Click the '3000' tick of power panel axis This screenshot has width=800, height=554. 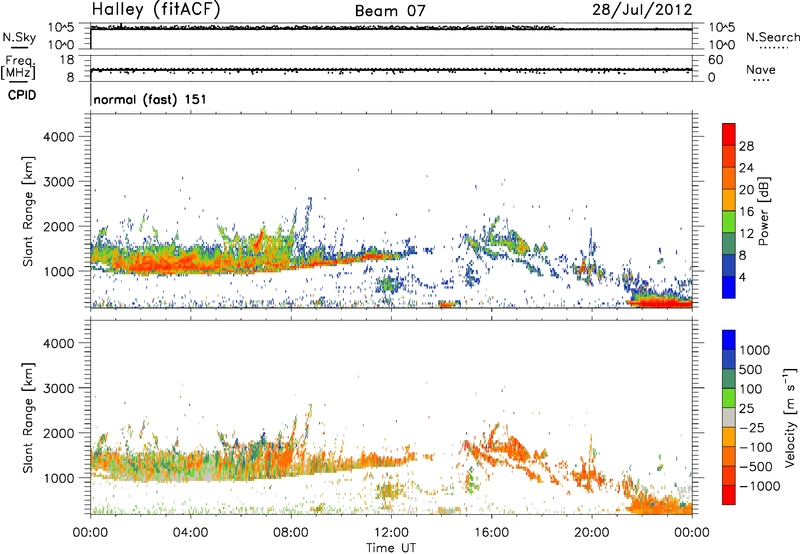pyautogui.click(x=59, y=182)
